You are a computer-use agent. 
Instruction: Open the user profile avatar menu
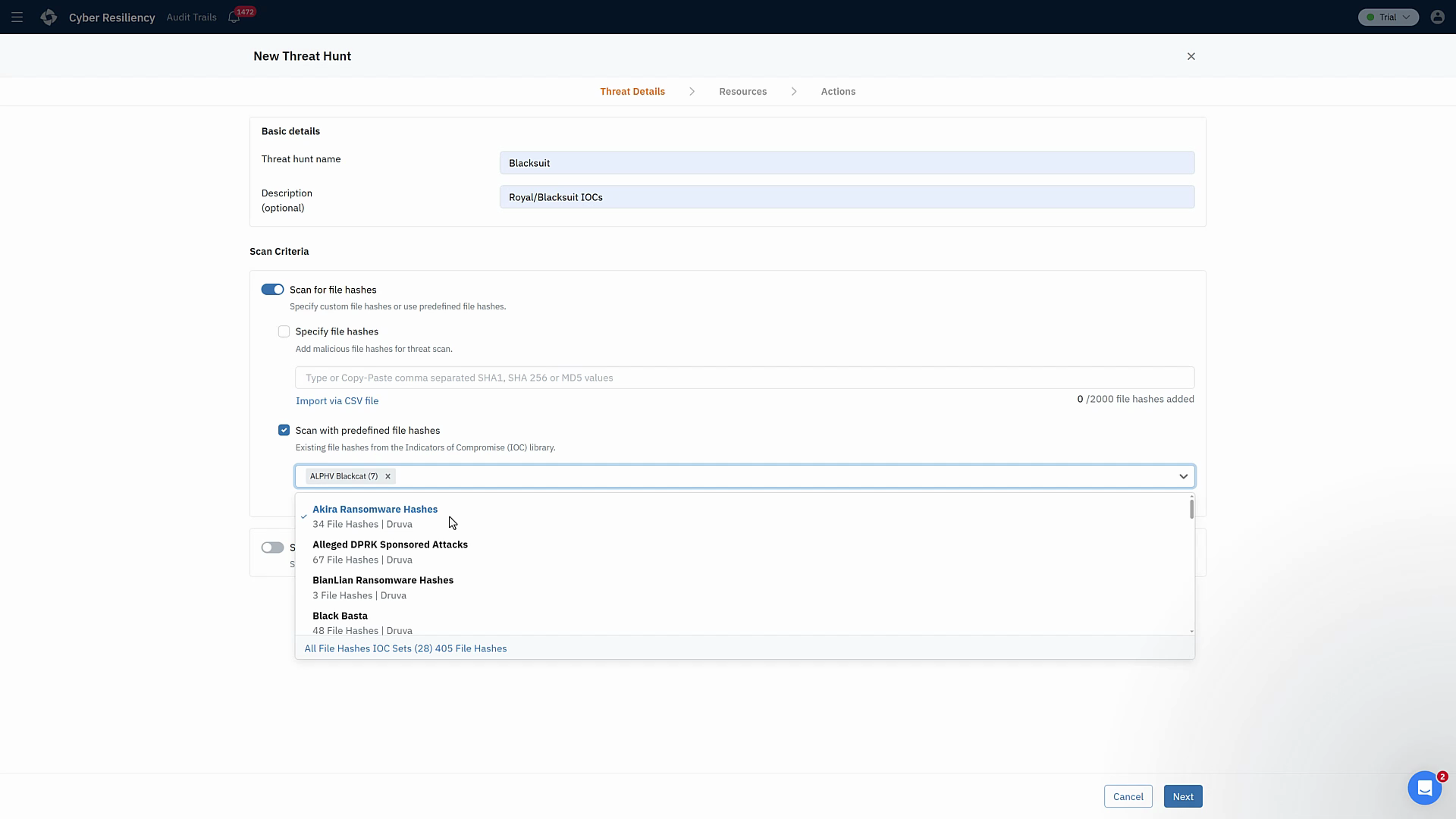click(1438, 17)
